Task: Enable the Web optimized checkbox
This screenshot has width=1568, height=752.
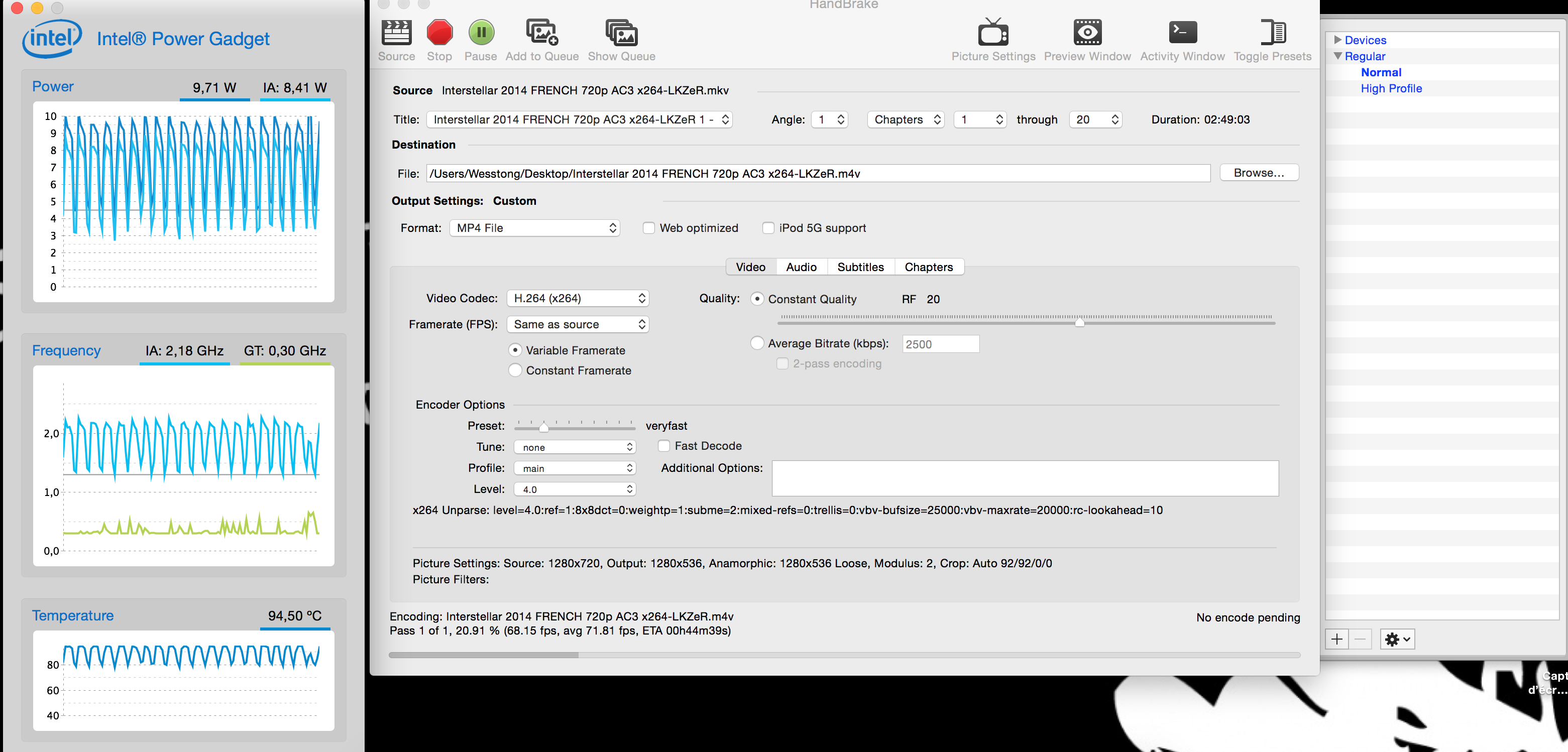Action: 649,228
